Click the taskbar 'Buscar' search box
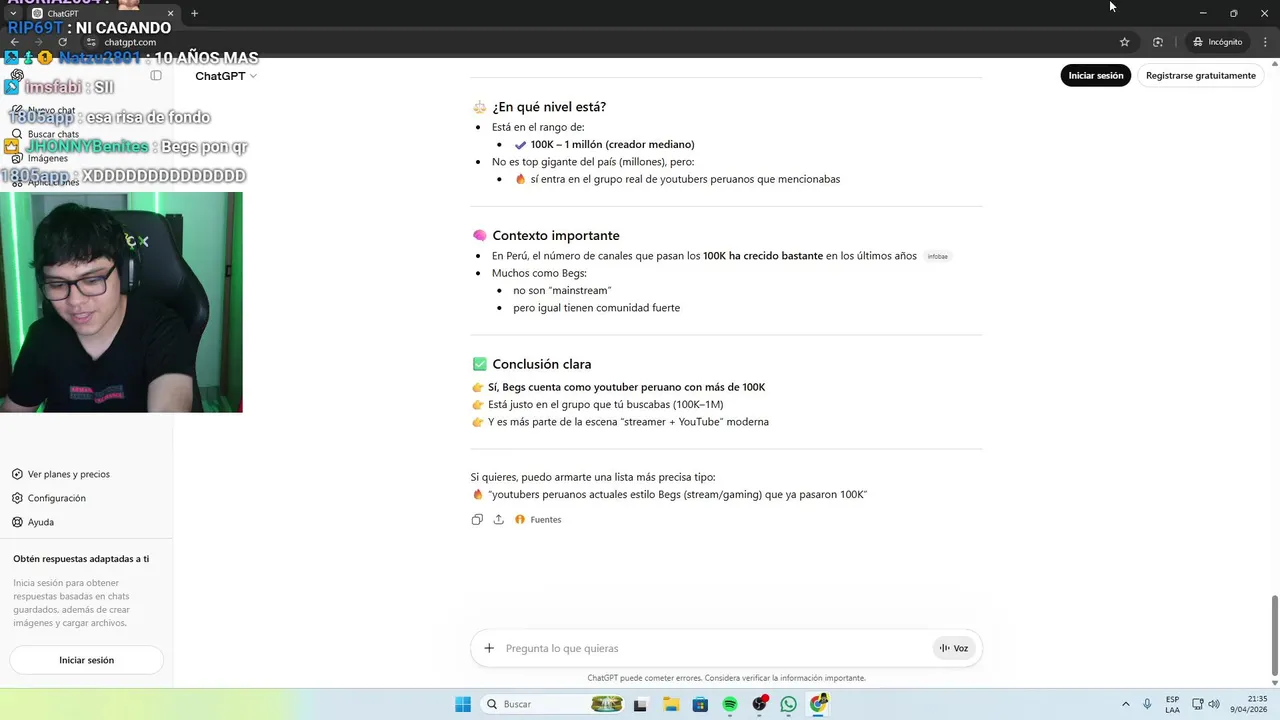The height and width of the screenshot is (720, 1280). click(553, 704)
